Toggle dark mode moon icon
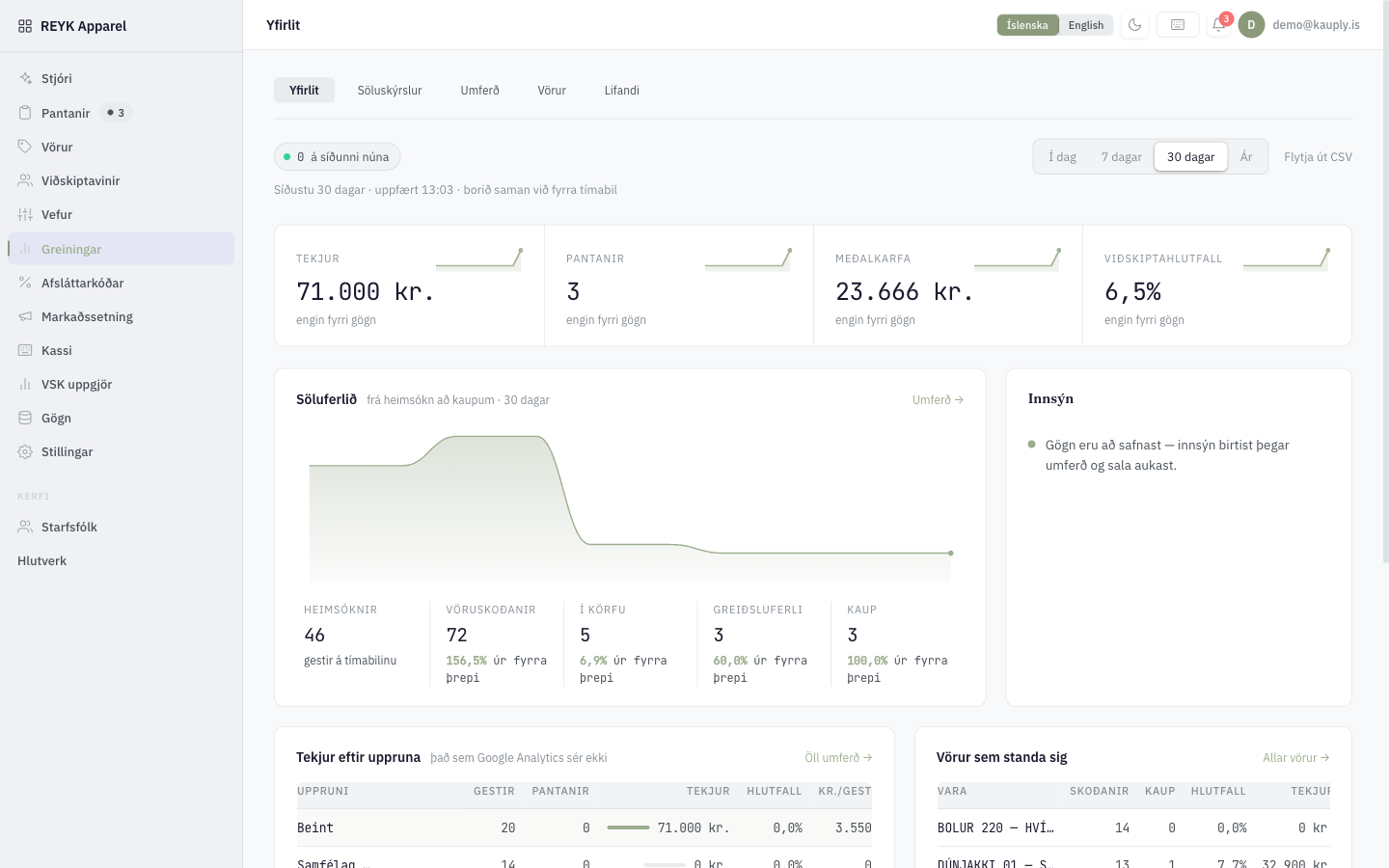 [1135, 25]
